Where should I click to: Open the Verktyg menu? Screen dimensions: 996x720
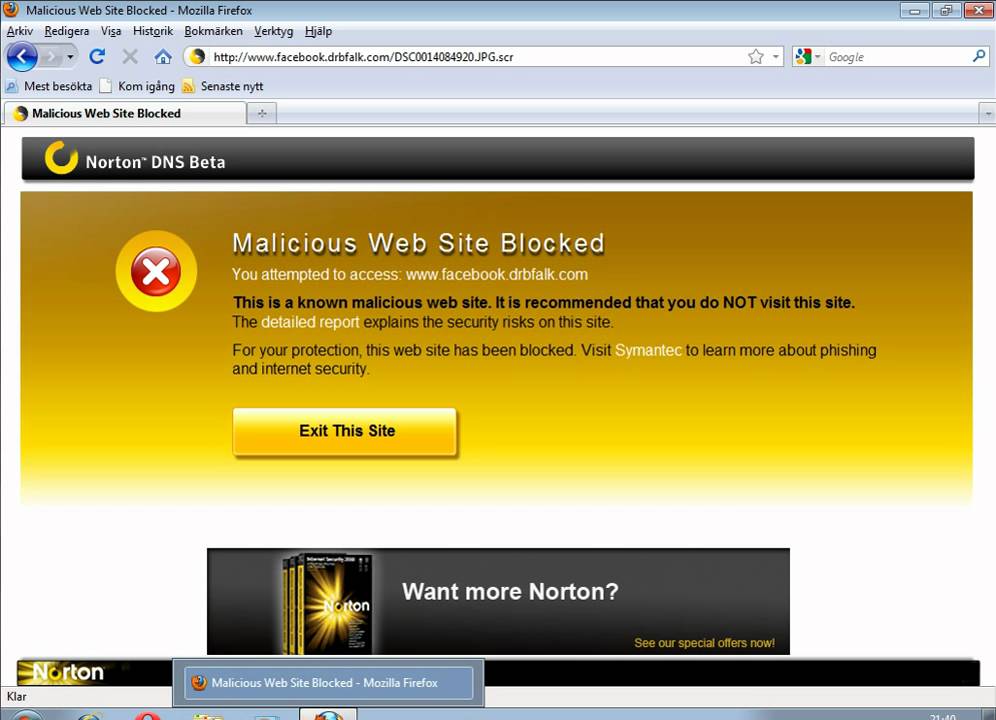click(x=273, y=31)
